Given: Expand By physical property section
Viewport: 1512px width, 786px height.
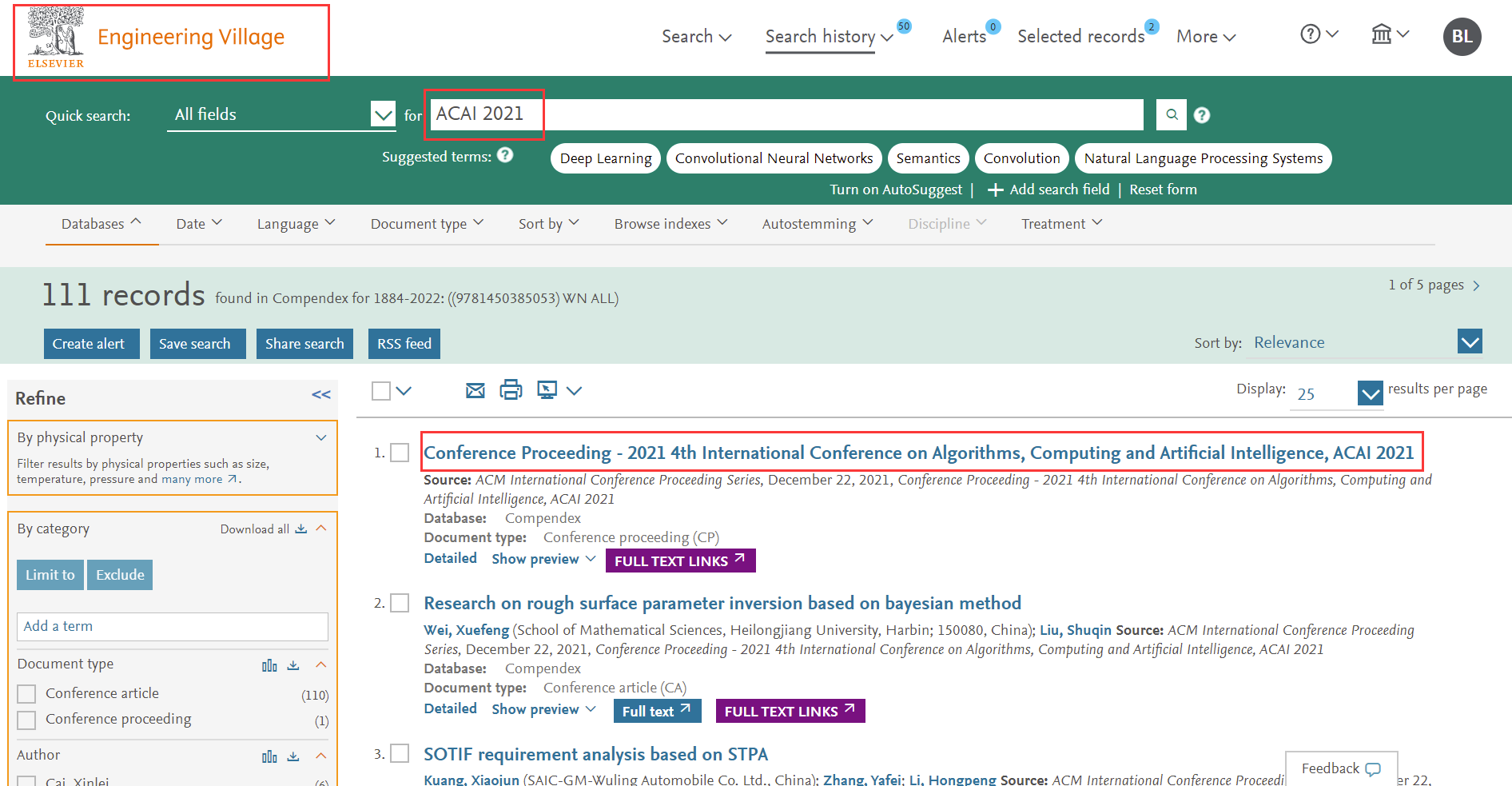Looking at the screenshot, I should (321, 437).
